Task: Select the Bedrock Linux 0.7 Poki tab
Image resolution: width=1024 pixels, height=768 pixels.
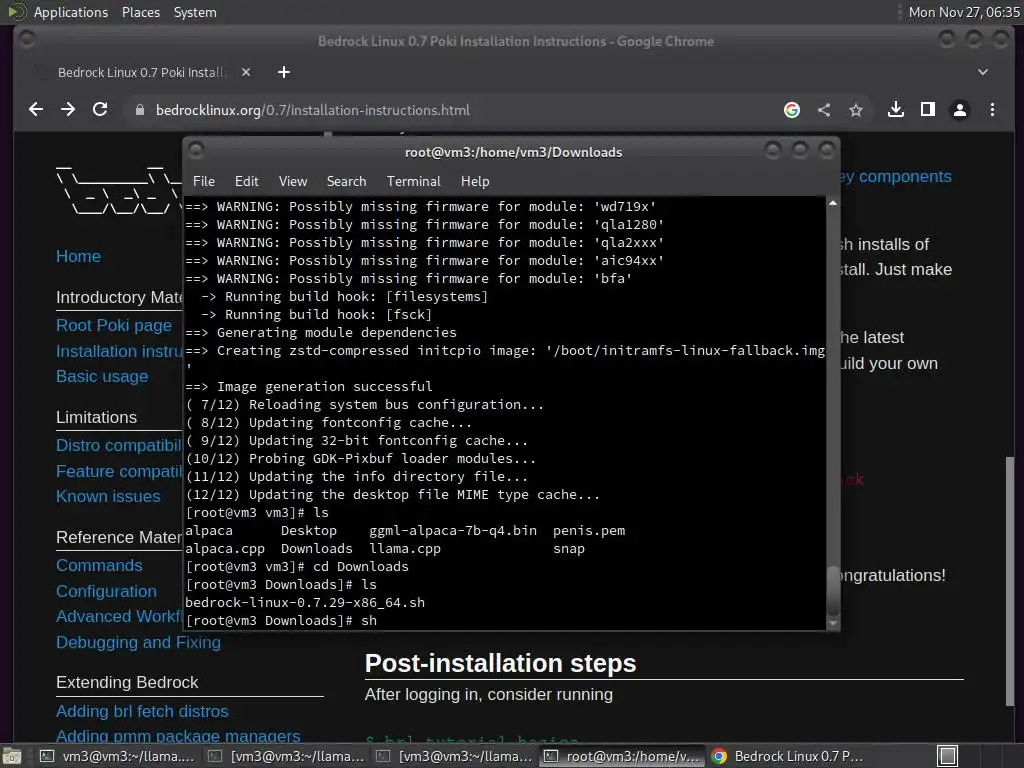Action: click(x=140, y=72)
